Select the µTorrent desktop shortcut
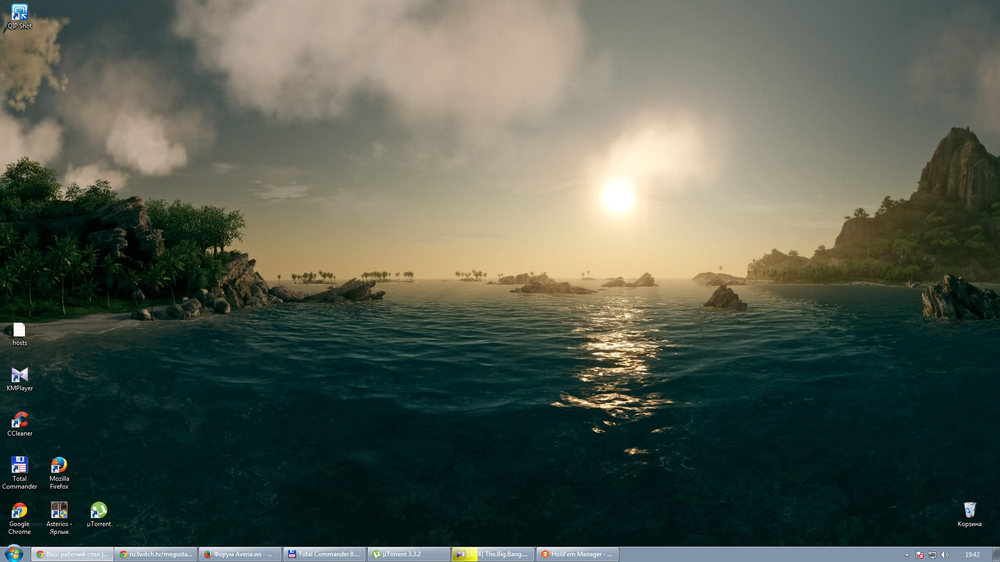Screen dimensions: 1000x562 point(98,514)
